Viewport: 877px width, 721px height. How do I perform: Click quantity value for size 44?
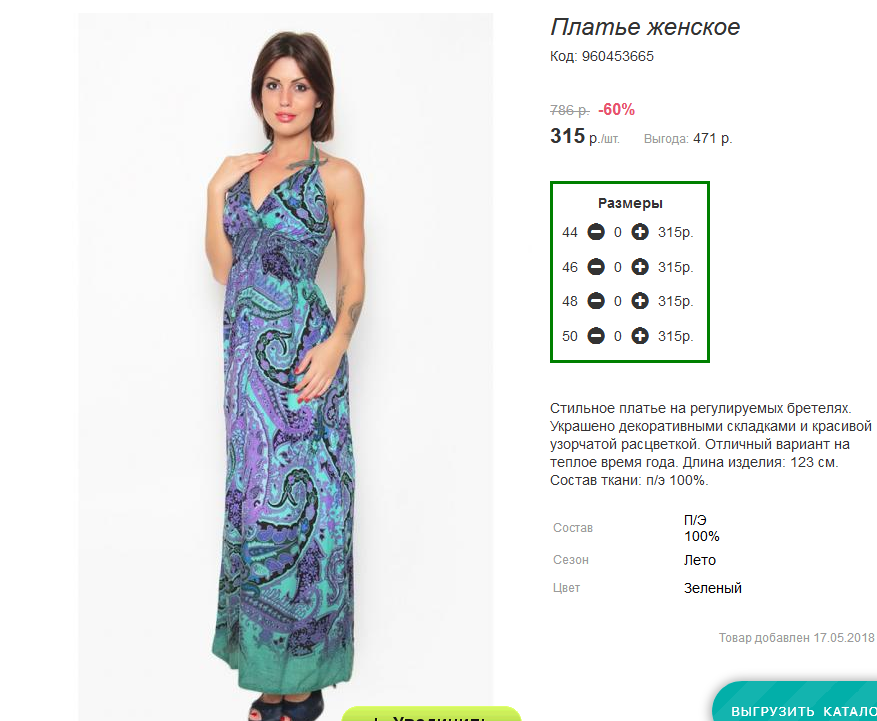(617, 232)
